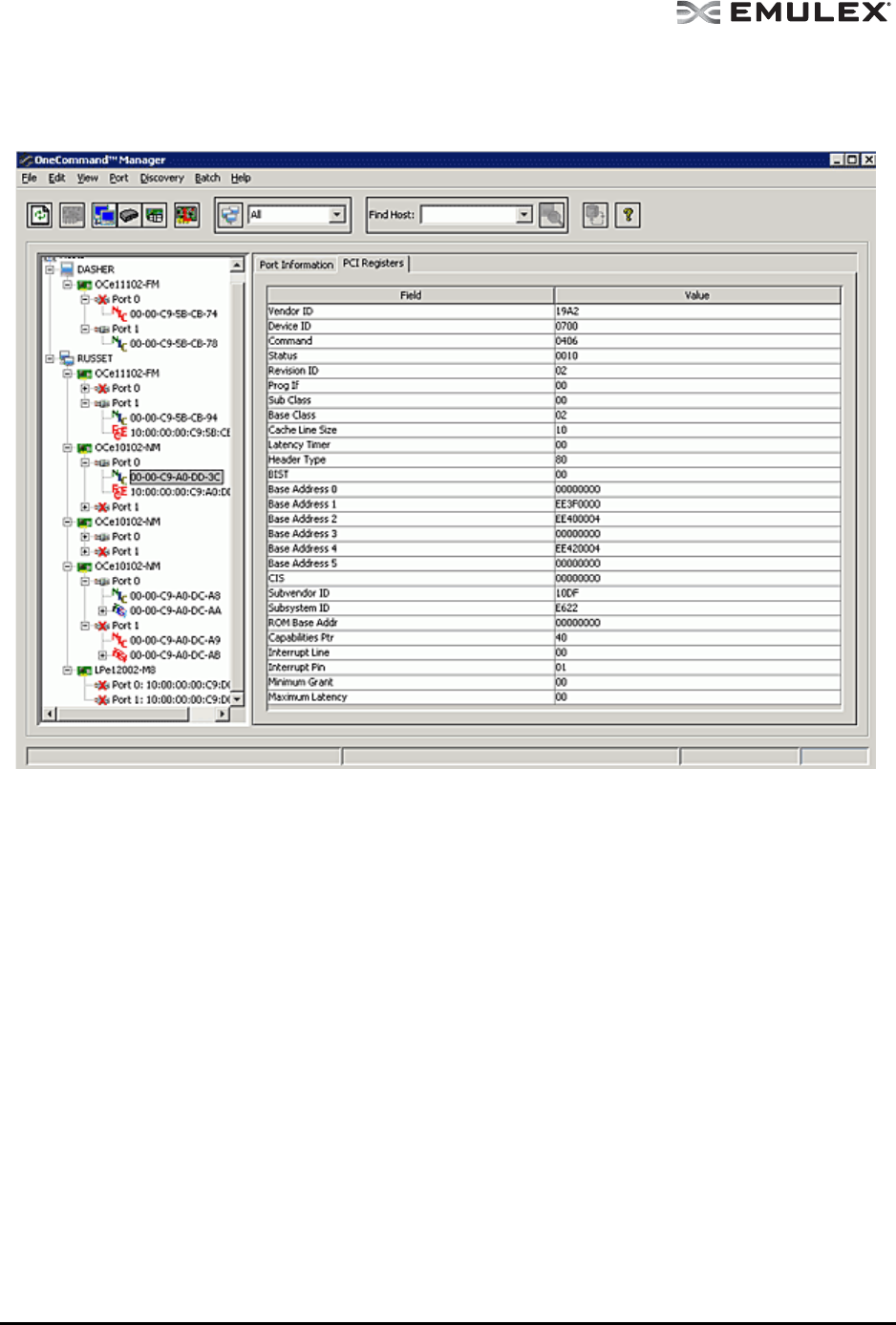Expand the 00-00-C9-A0-DC-AB tree node

(x=102, y=655)
